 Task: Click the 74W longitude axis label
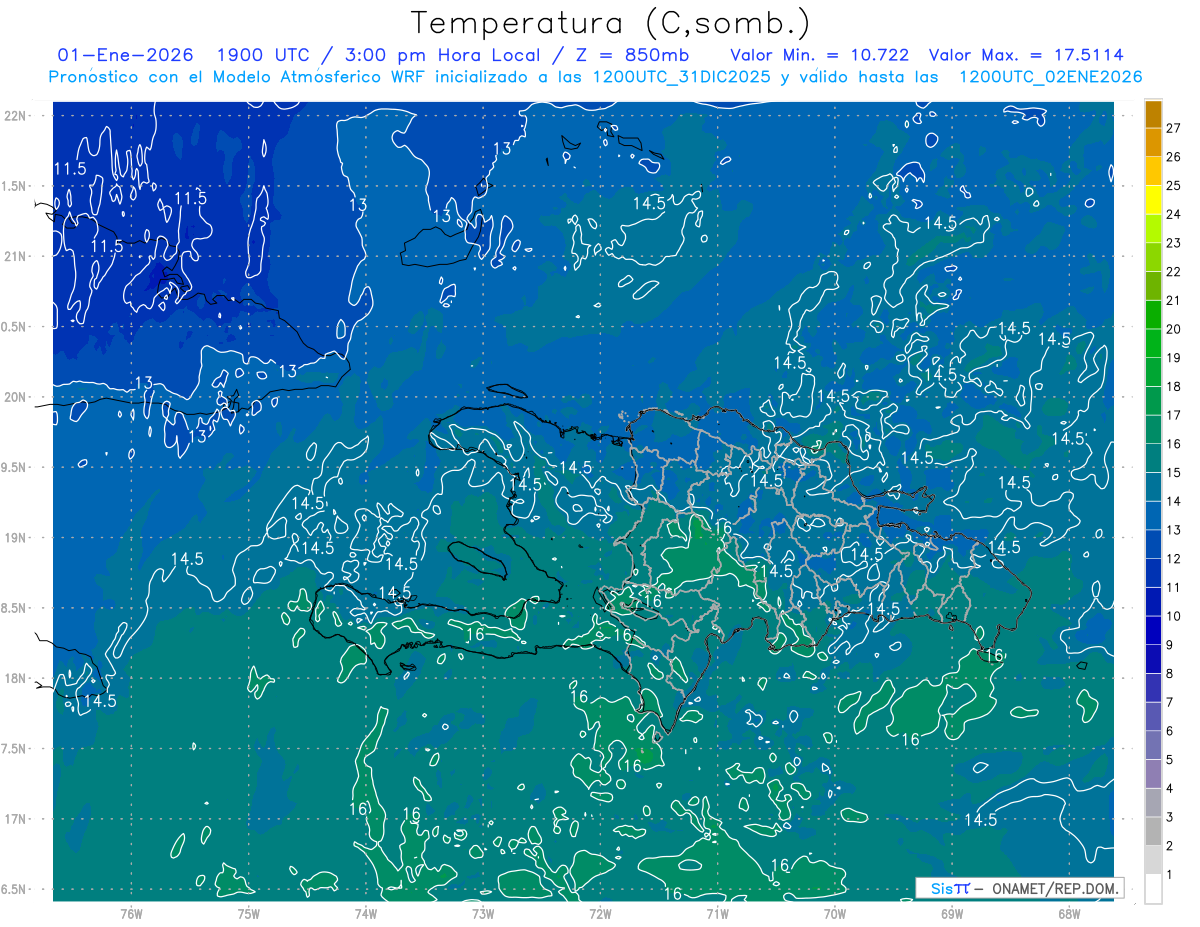366,913
